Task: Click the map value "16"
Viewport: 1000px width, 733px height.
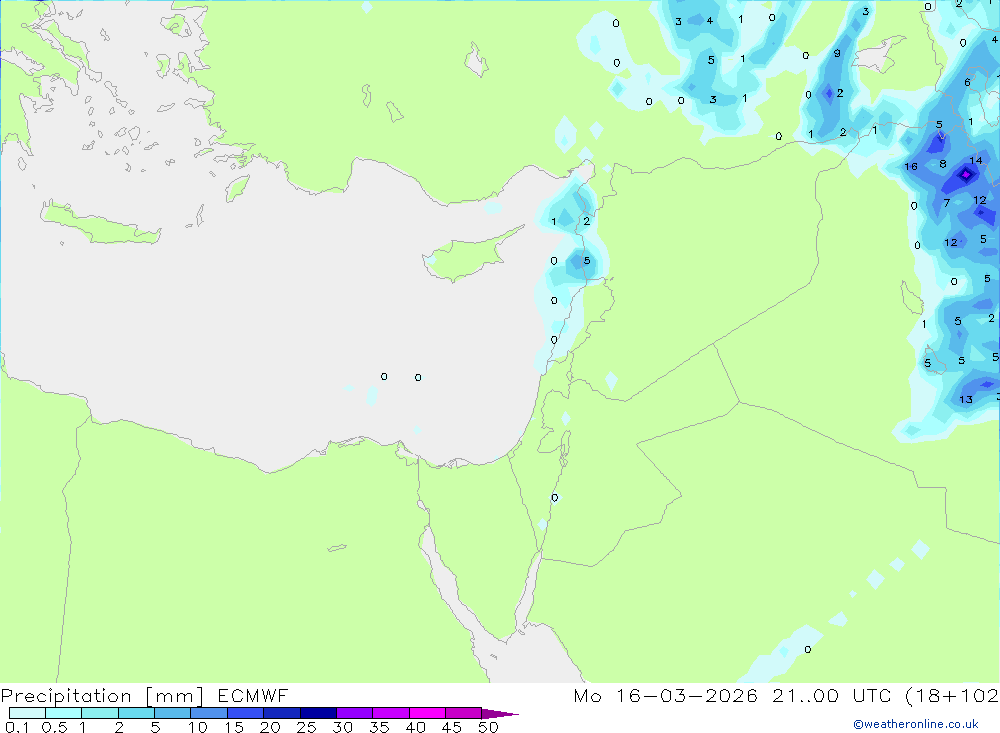Action: [x=911, y=167]
